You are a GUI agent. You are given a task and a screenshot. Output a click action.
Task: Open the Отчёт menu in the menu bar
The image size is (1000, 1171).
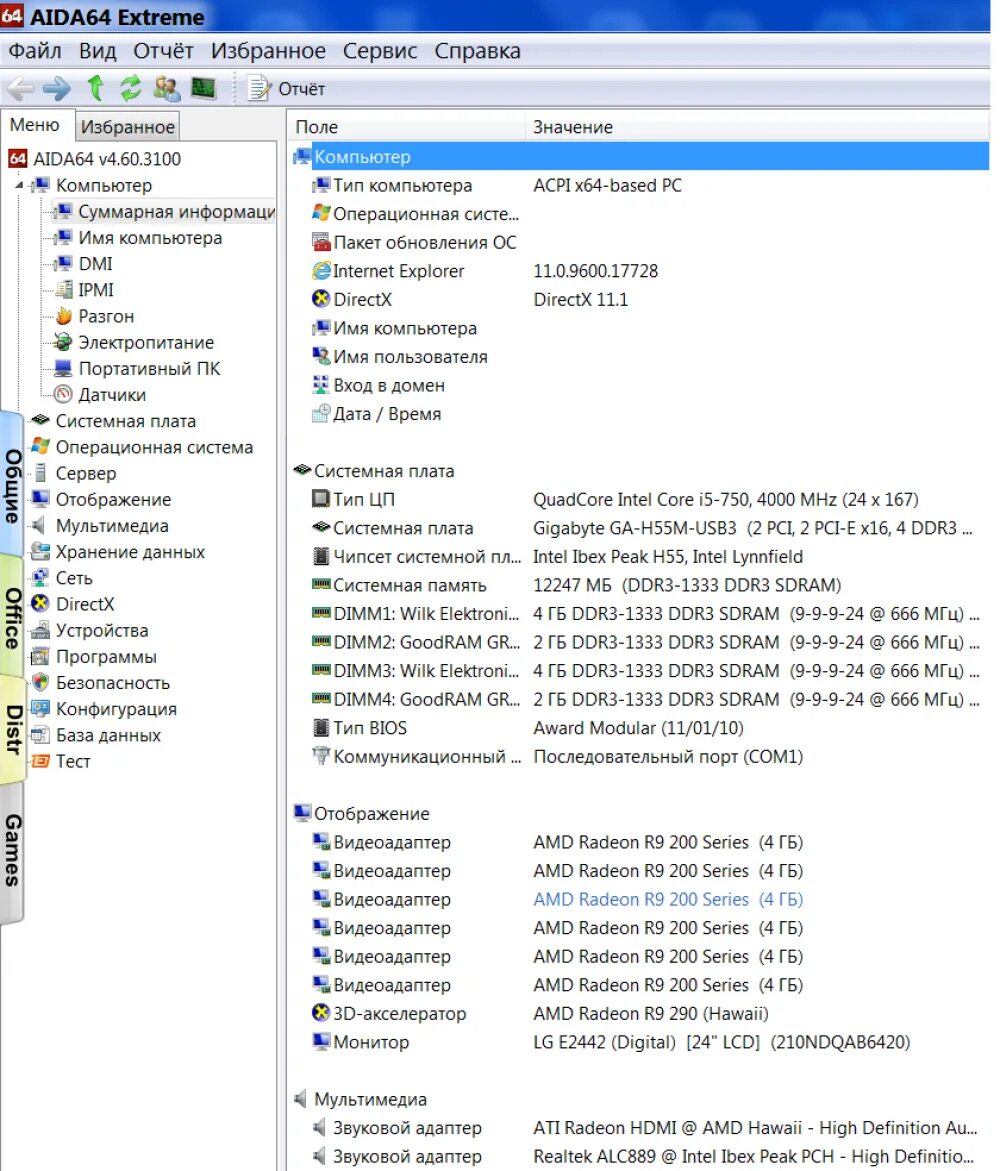point(163,51)
